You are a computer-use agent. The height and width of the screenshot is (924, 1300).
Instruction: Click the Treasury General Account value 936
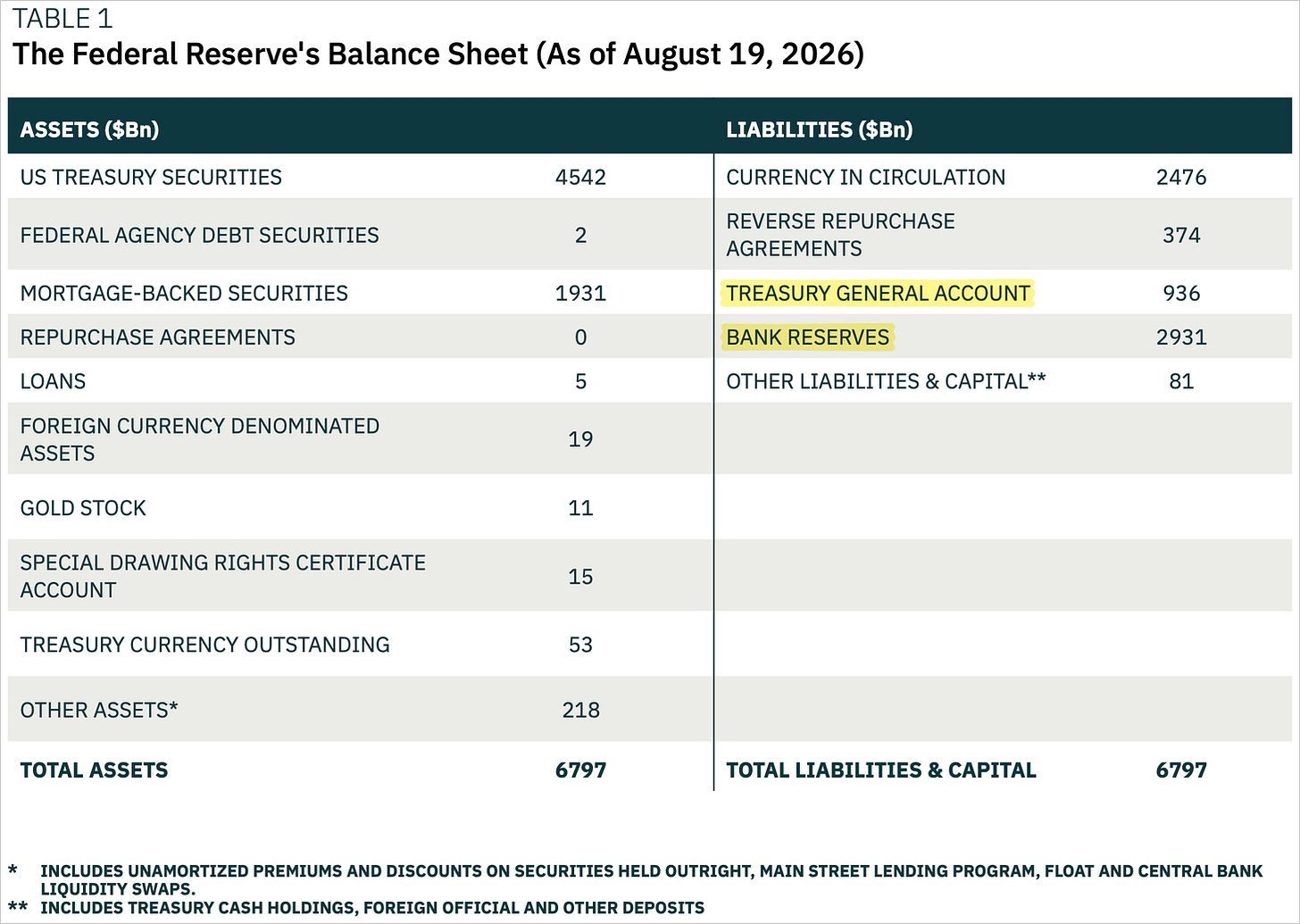pyautogui.click(x=1181, y=293)
